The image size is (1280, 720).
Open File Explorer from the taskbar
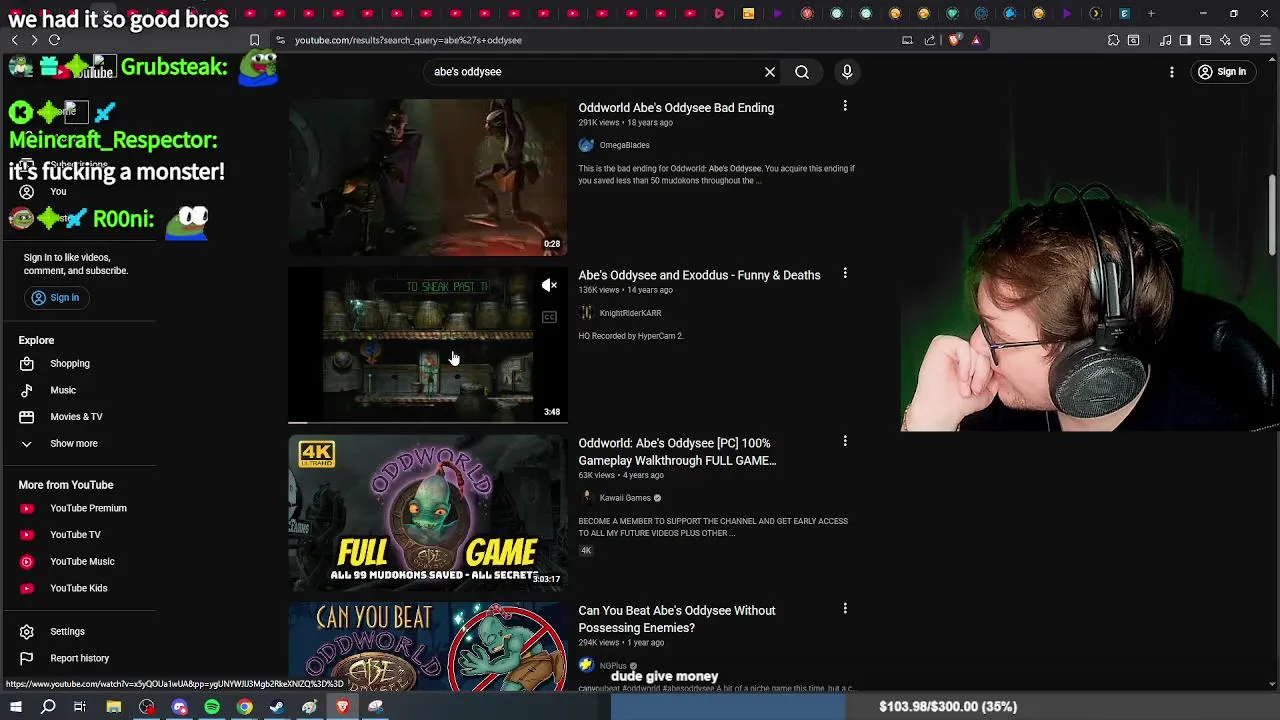(x=114, y=707)
